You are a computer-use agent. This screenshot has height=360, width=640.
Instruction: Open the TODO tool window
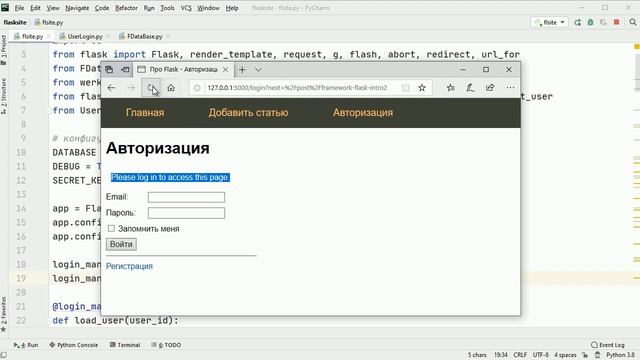tap(166, 345)
